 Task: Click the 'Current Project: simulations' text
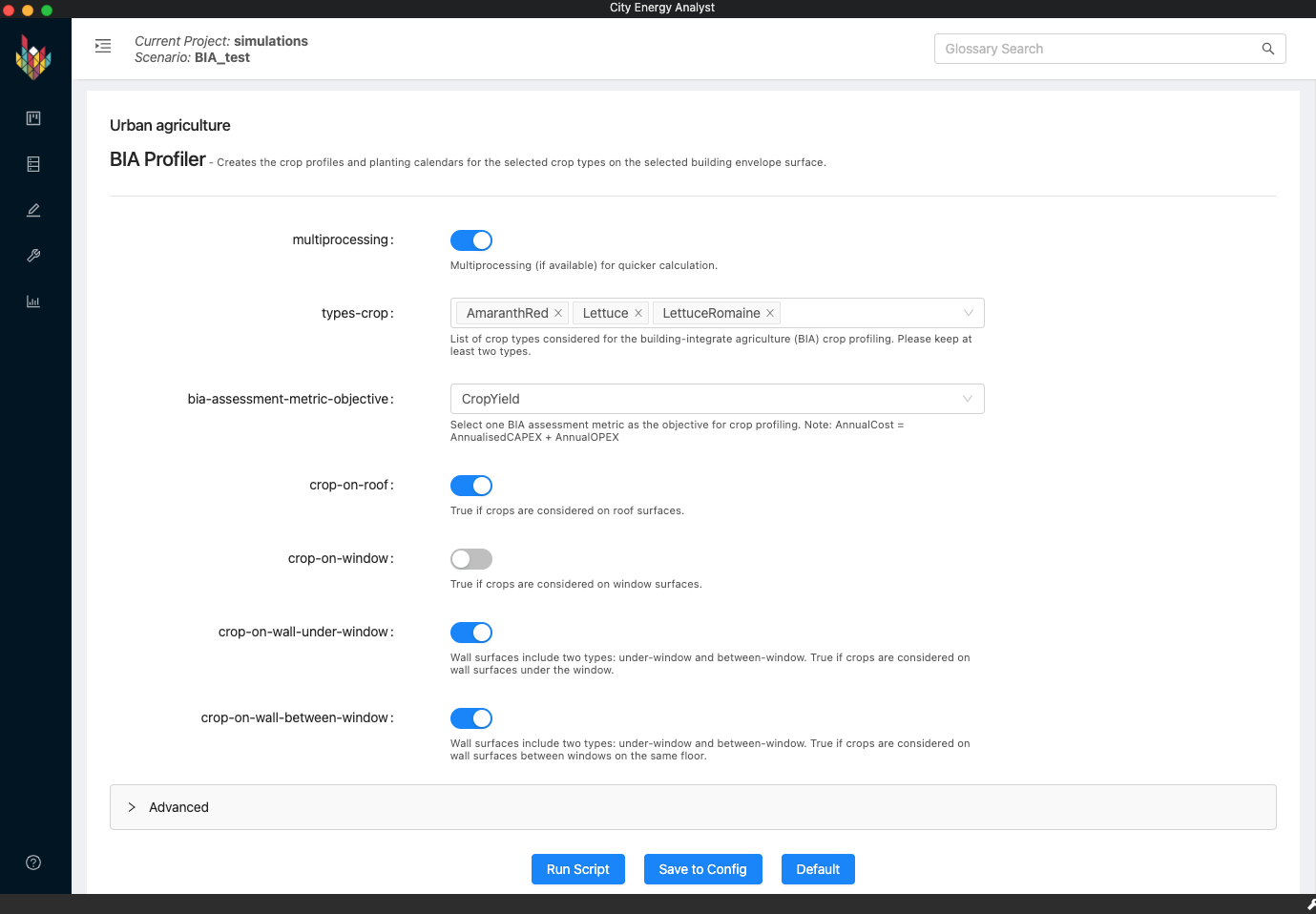(221, 41)
